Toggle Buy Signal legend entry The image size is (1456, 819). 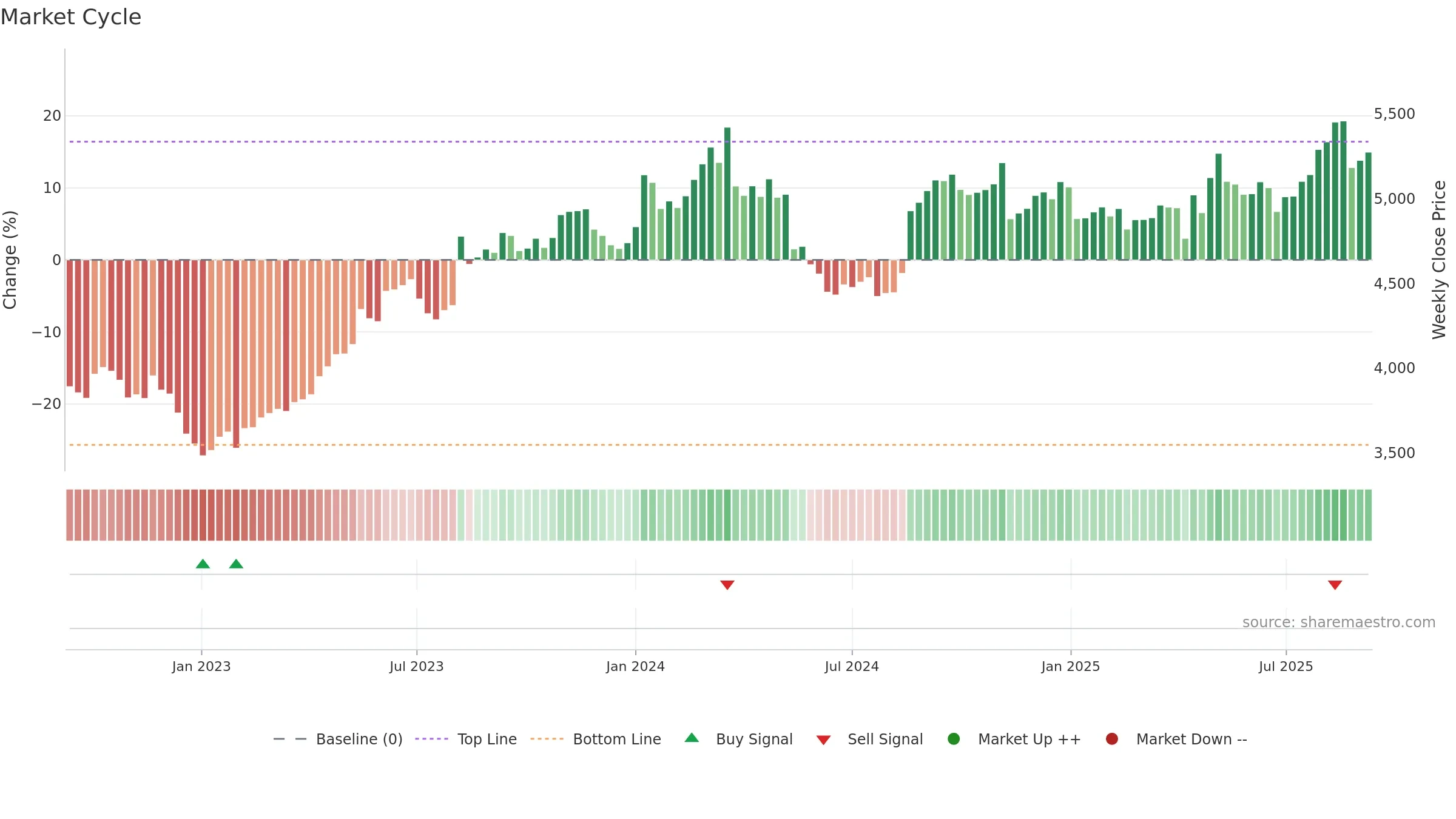(x=738, y=739)
